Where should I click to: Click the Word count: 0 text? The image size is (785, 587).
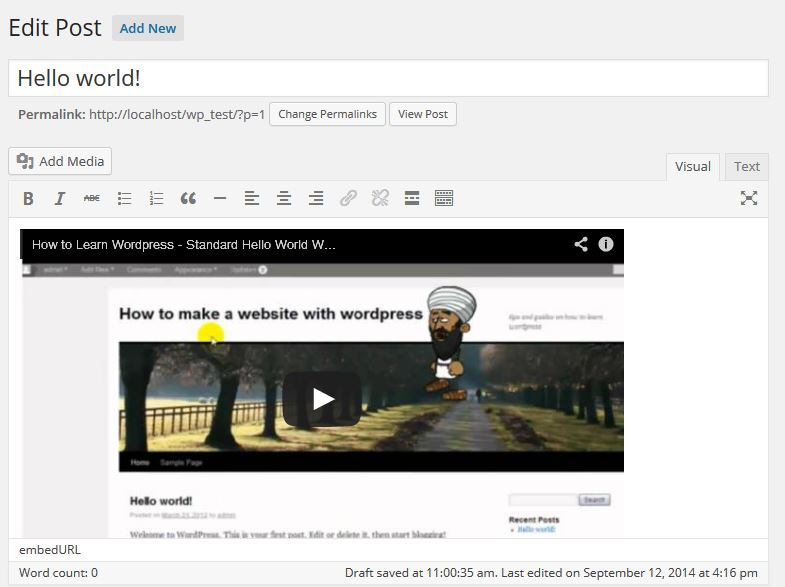[x=58, y=572]
